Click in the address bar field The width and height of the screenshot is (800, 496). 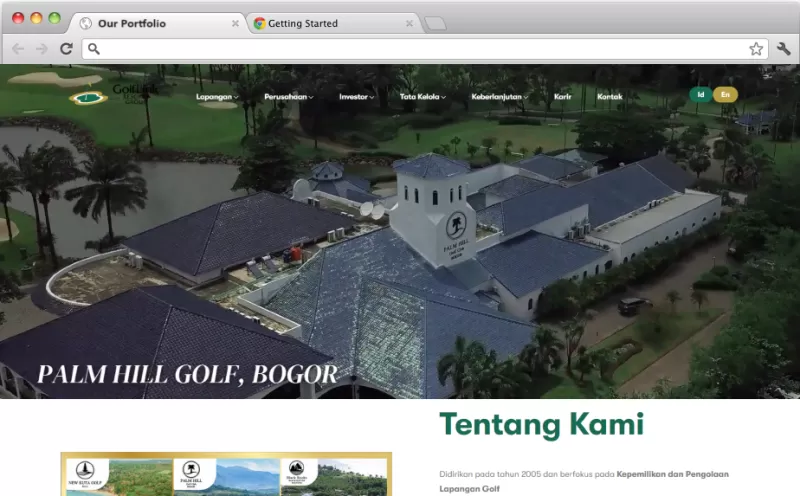pyautogui.click(x=424, y=48)
